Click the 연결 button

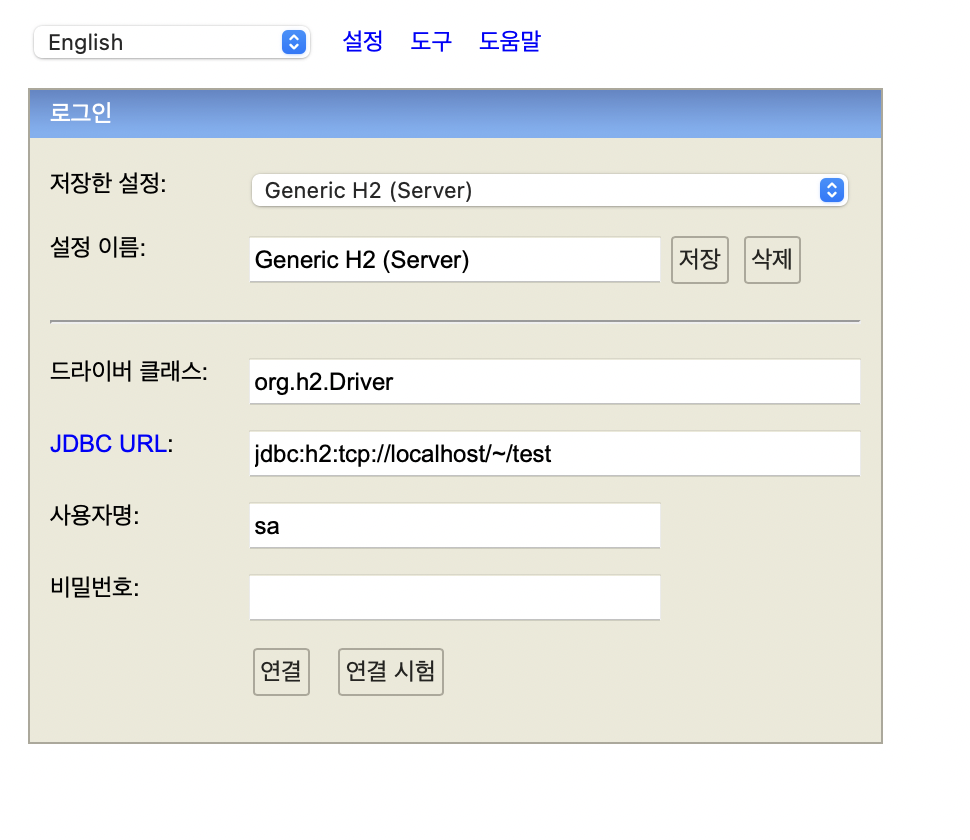coord(281,672)
